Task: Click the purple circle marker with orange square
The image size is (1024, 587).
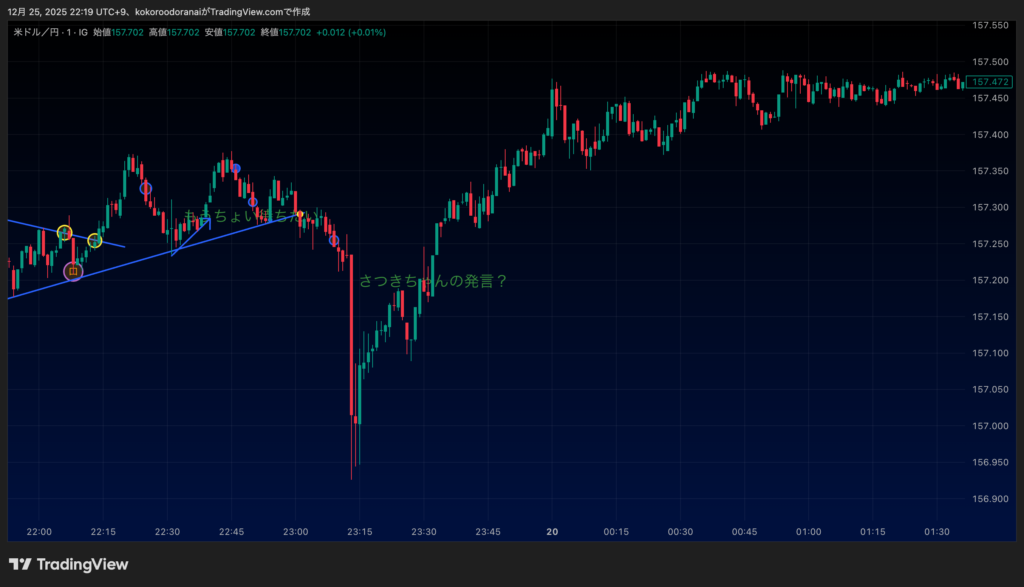Action: pos(73,271)
